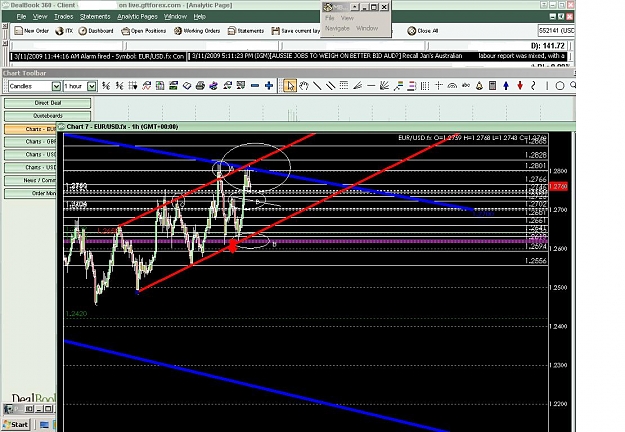The width and height of the screenshot is (625, 432).
Task: Open the Dashboard
Action: (x=96, y=31)
